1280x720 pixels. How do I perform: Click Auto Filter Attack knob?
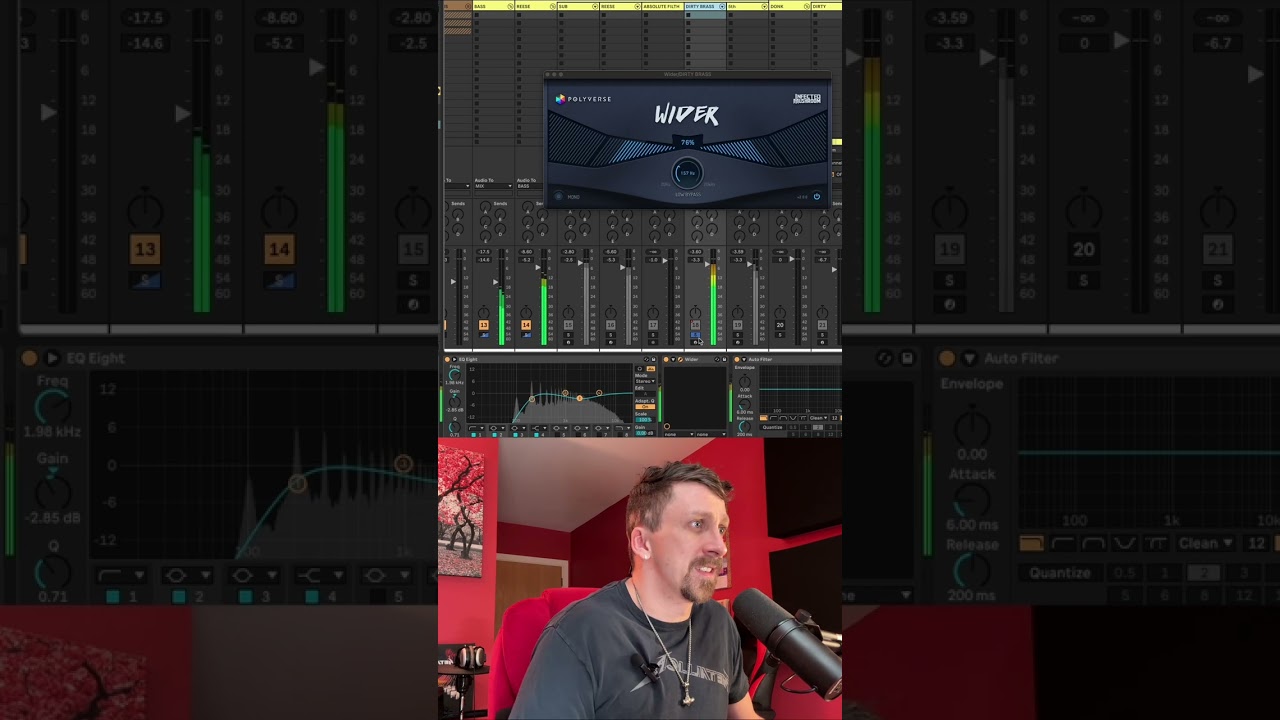click(744, 405)
